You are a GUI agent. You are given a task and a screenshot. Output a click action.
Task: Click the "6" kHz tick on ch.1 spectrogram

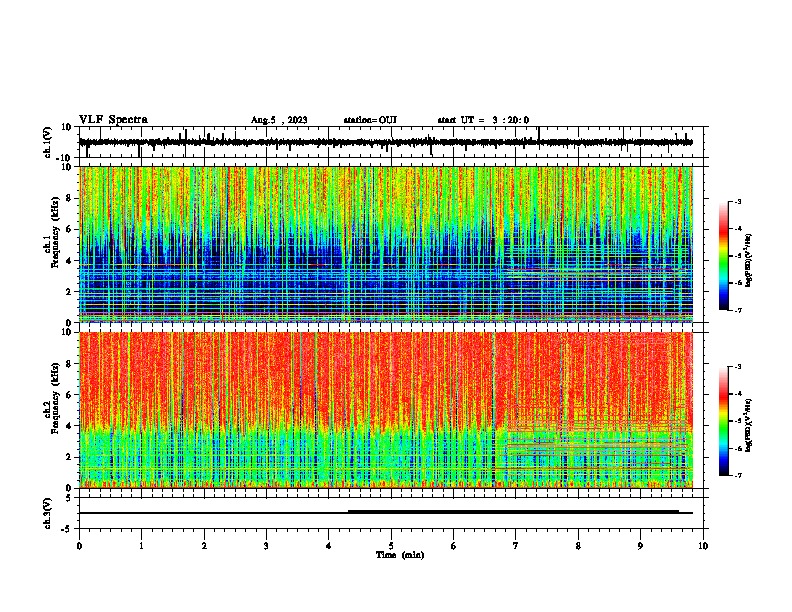(x=70, y=229)
